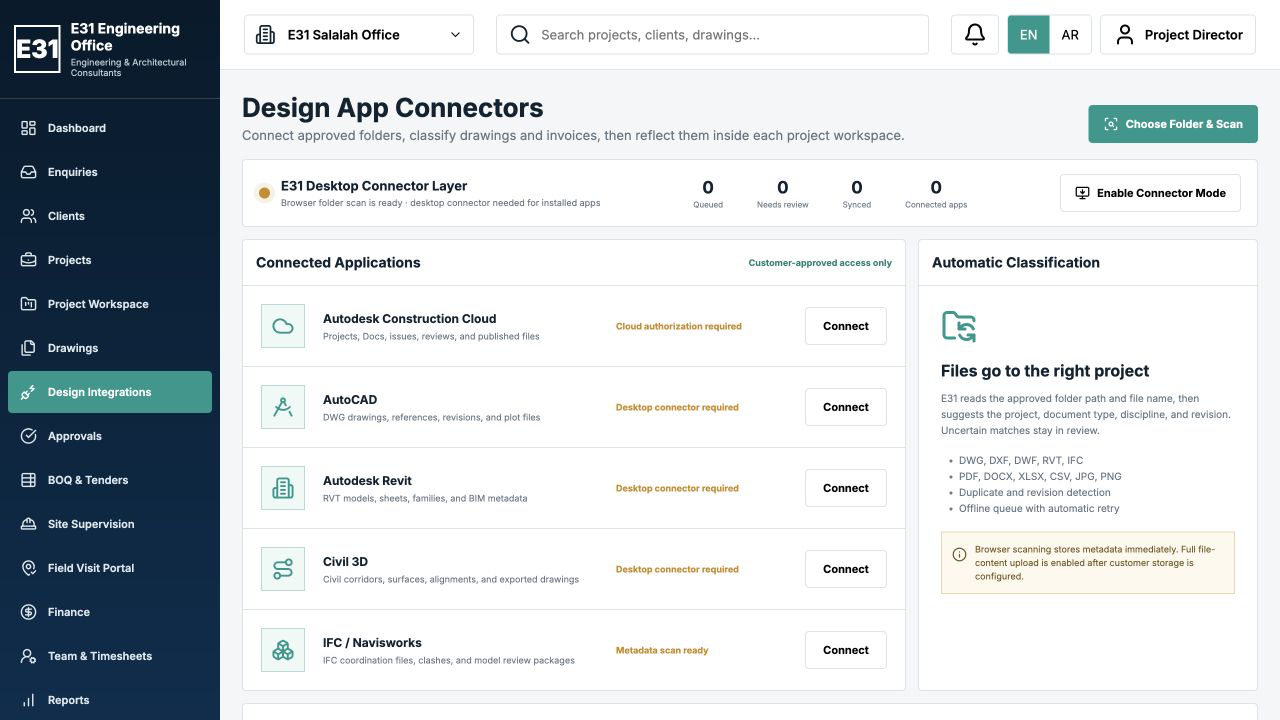Screen dimensions: 1280x720
Task: Connect AutoCAD application
Action: [x=846, y=407]
